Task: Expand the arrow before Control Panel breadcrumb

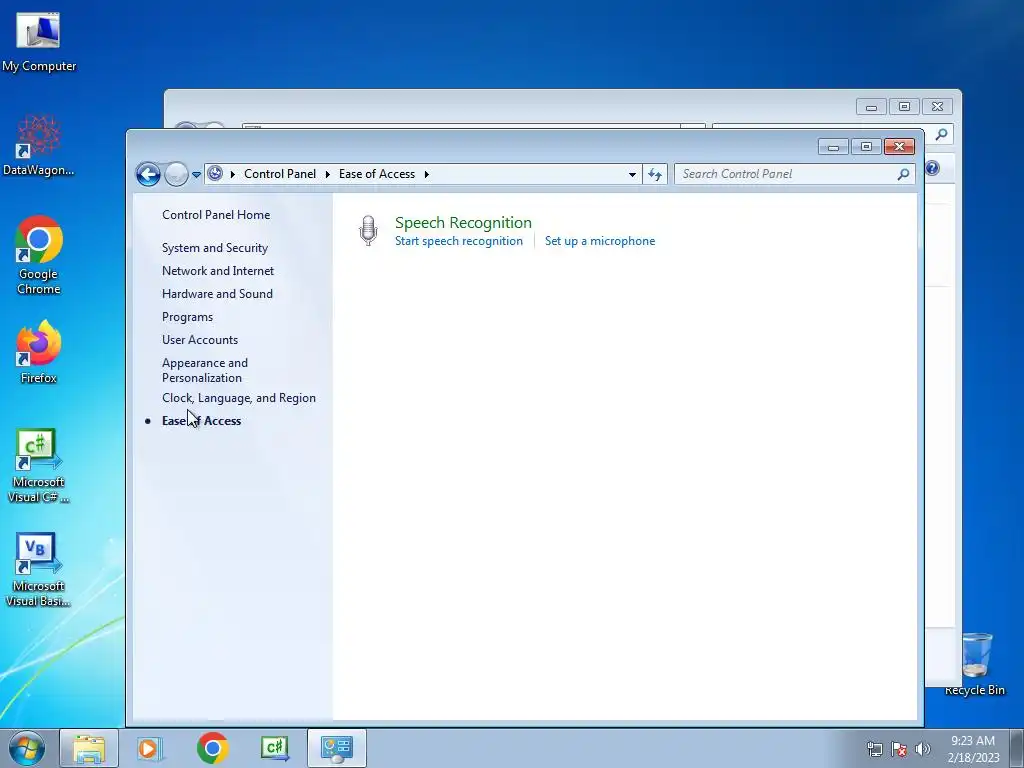Action: tap(232, 174)
